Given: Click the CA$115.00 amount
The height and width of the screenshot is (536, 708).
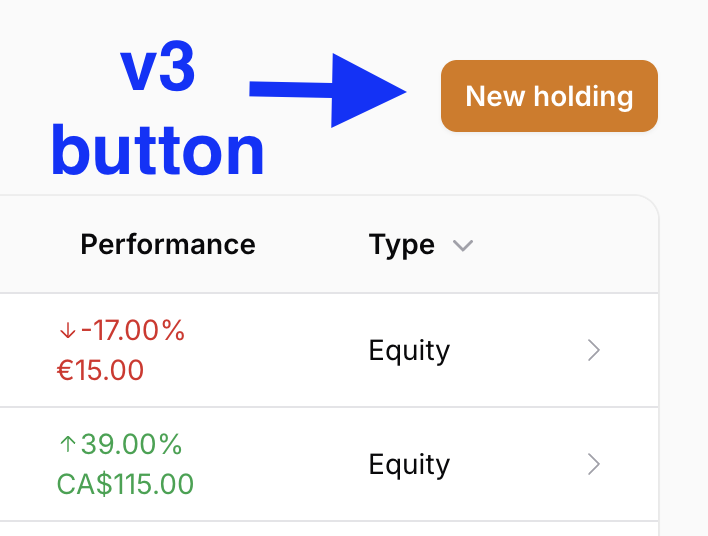Looking at the screenshot, I should click(x=125, y=484).
